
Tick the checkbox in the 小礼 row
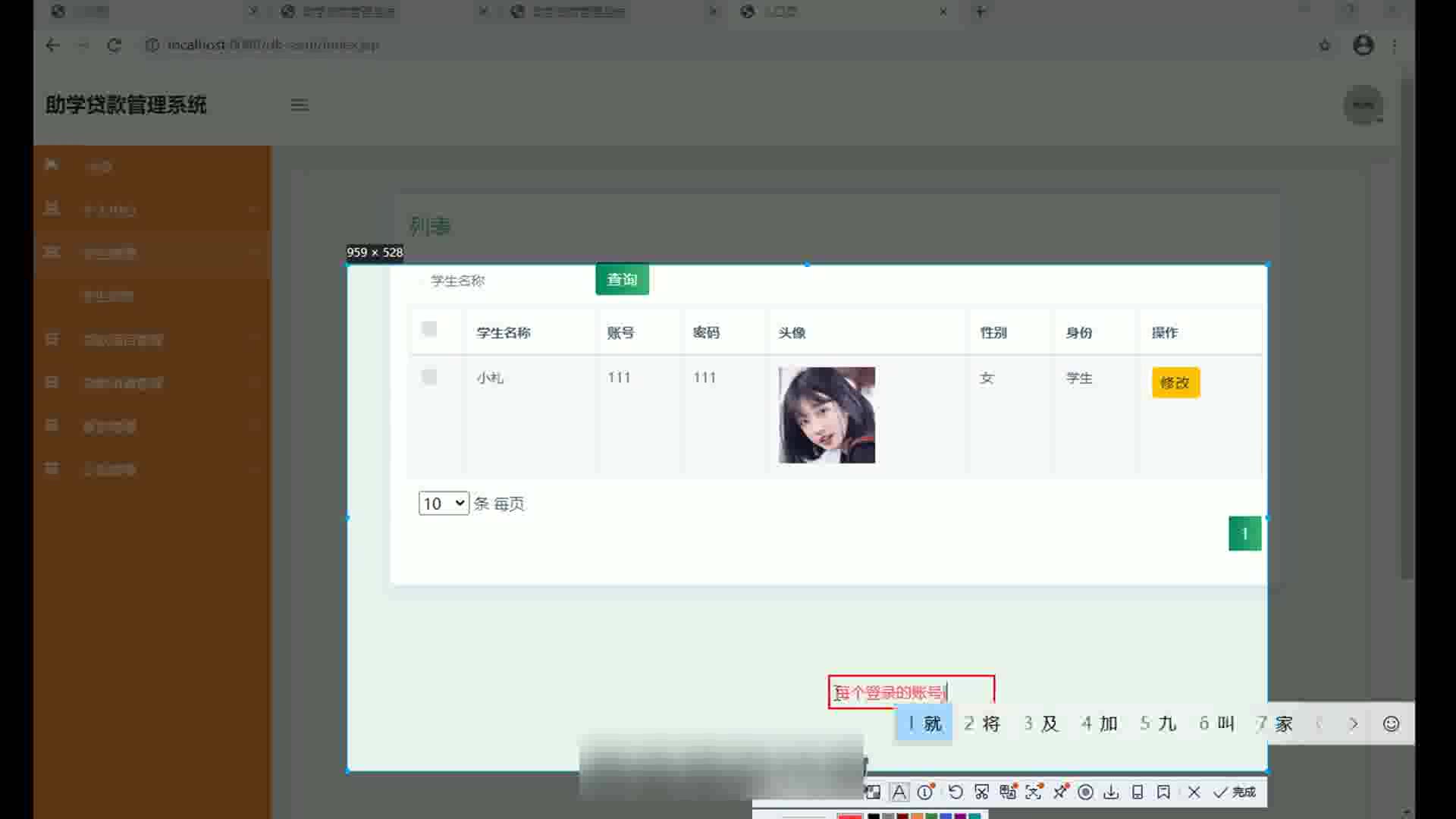(x=429, y=377)
